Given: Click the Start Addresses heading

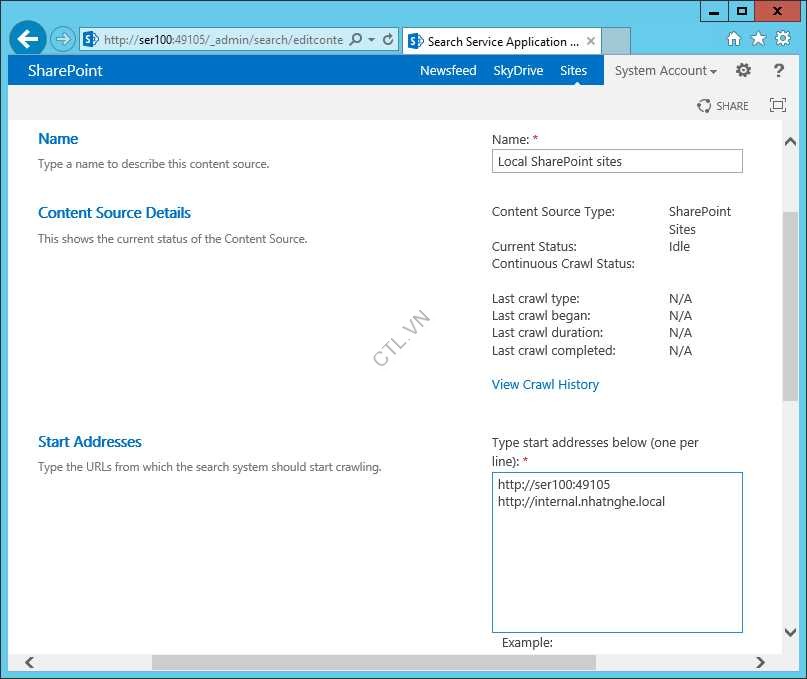Looking at the screenshot, I should (90, 442).
